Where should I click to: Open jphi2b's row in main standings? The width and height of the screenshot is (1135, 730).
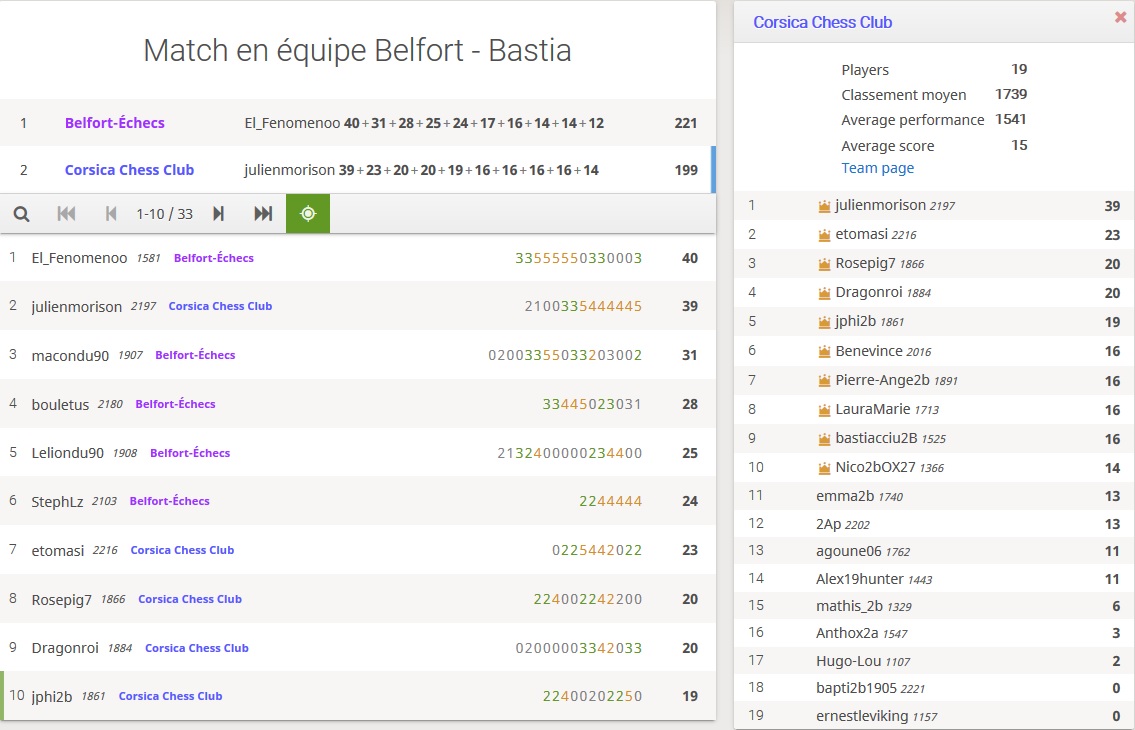(x=358, y=696)
